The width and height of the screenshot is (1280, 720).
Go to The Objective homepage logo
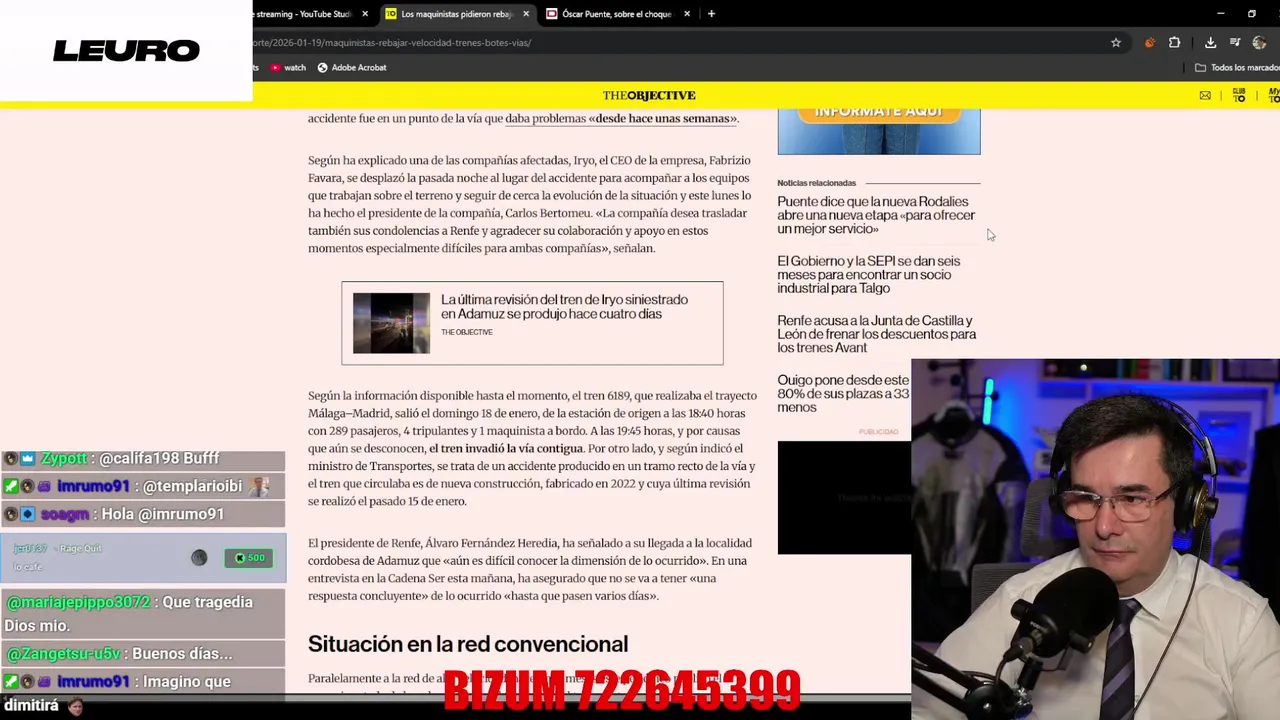pyautogui.click(x=649, y=95)
